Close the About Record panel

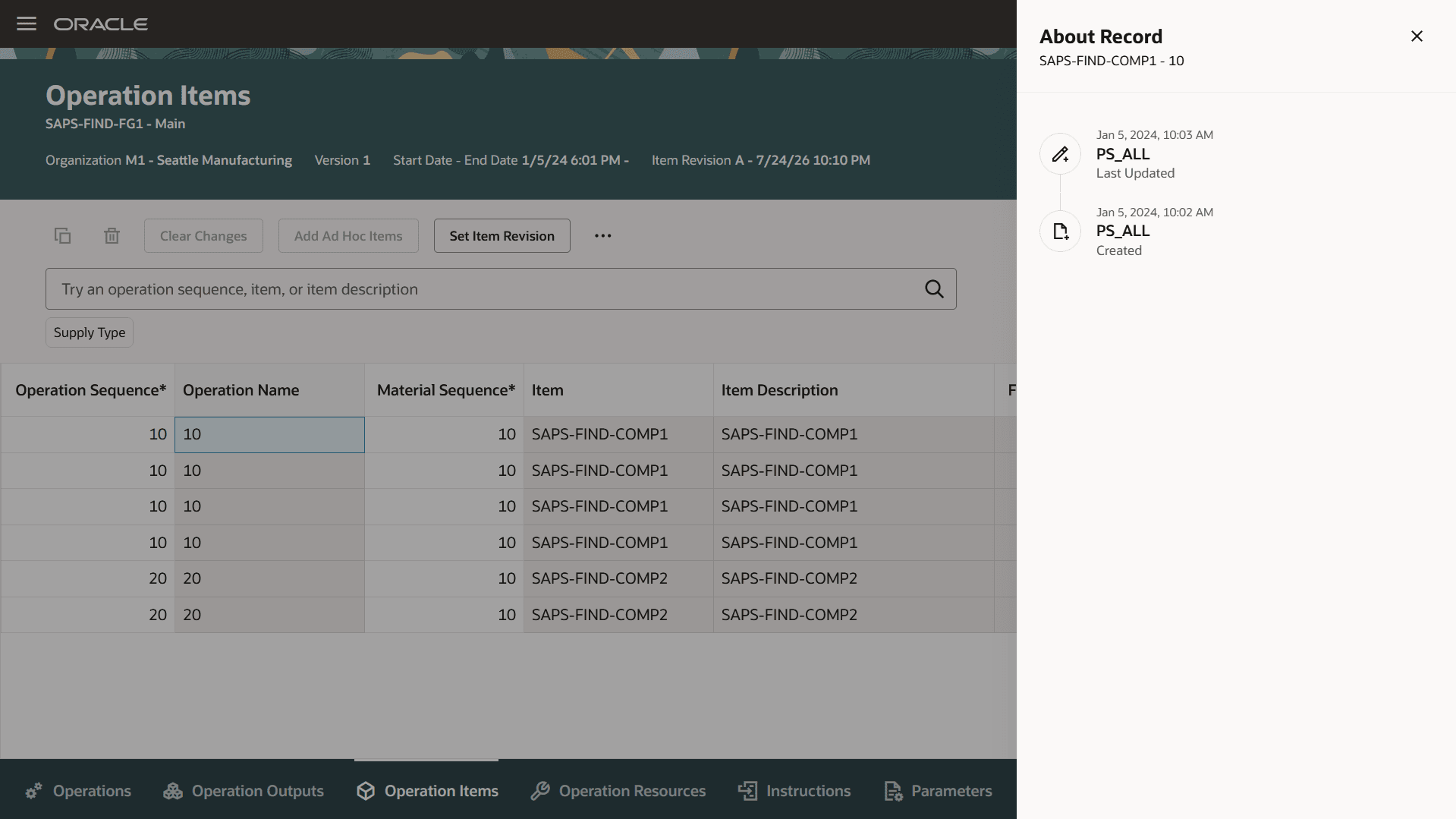pyautogui.click(x=1417, y=36)
